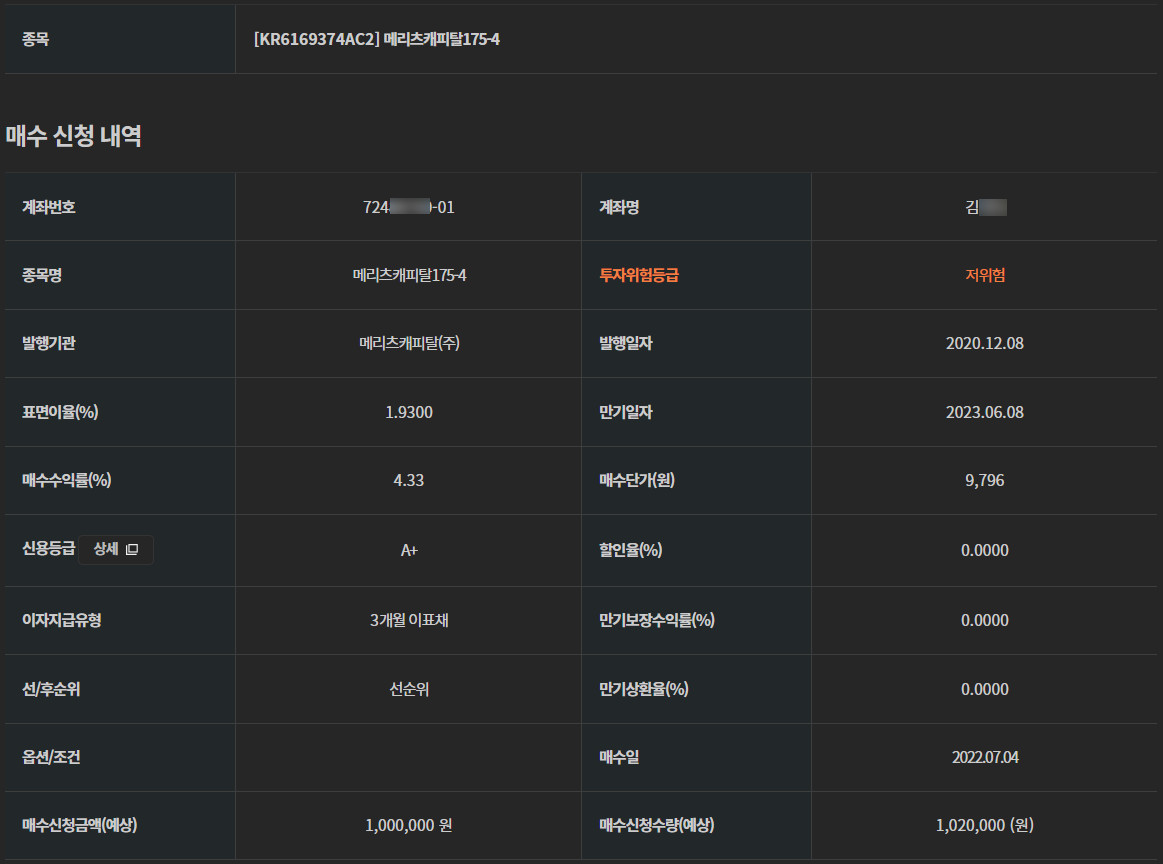Click the 매수수익률(%) label
Screen dimensions: 1163x864
pos(67,481)
